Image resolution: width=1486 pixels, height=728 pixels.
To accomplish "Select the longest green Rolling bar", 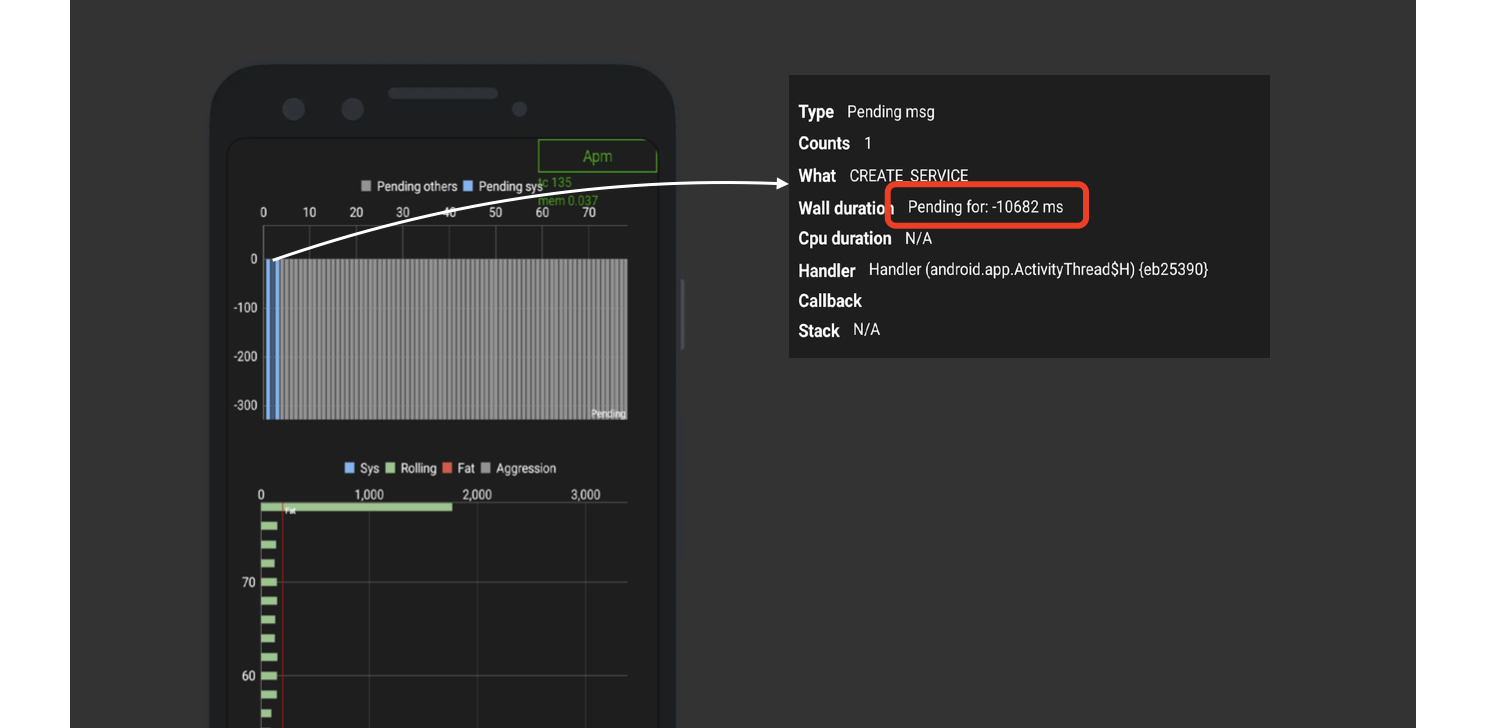I will point(356,507).
